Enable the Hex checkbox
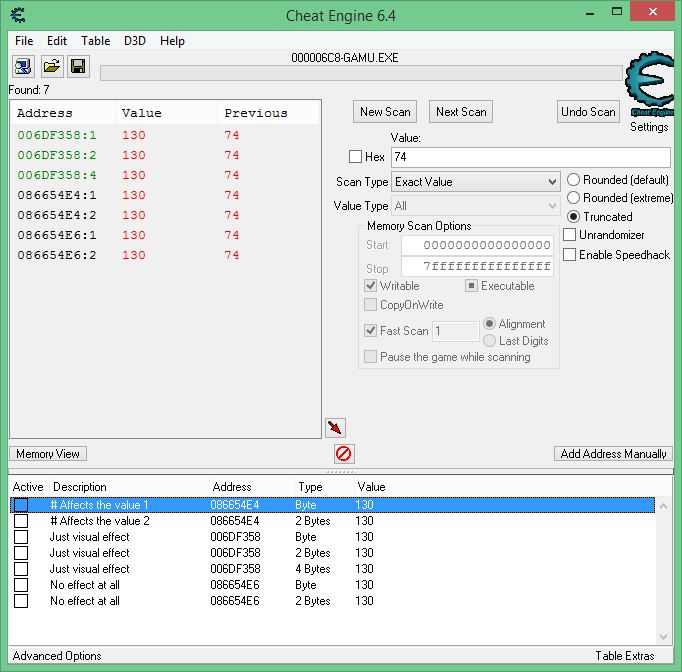The image size is (682, 672). (x=355, y=157)
